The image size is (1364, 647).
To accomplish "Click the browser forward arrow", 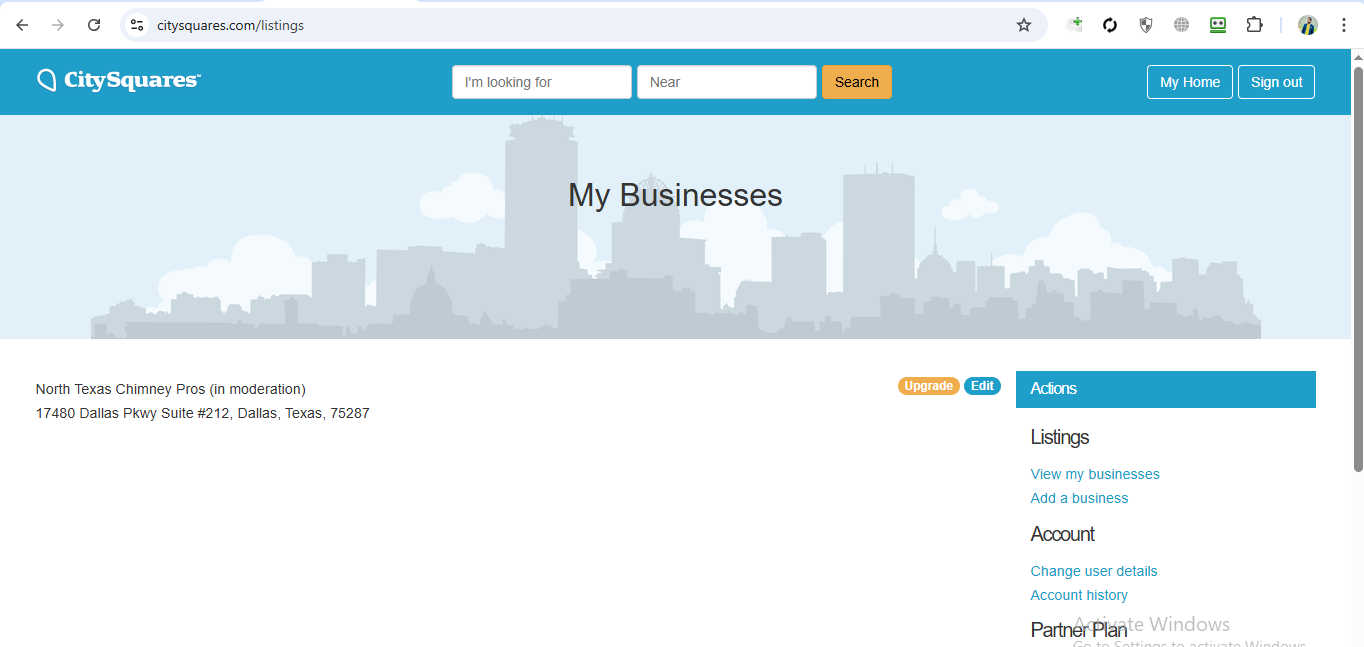I will [x=58, y=25].
